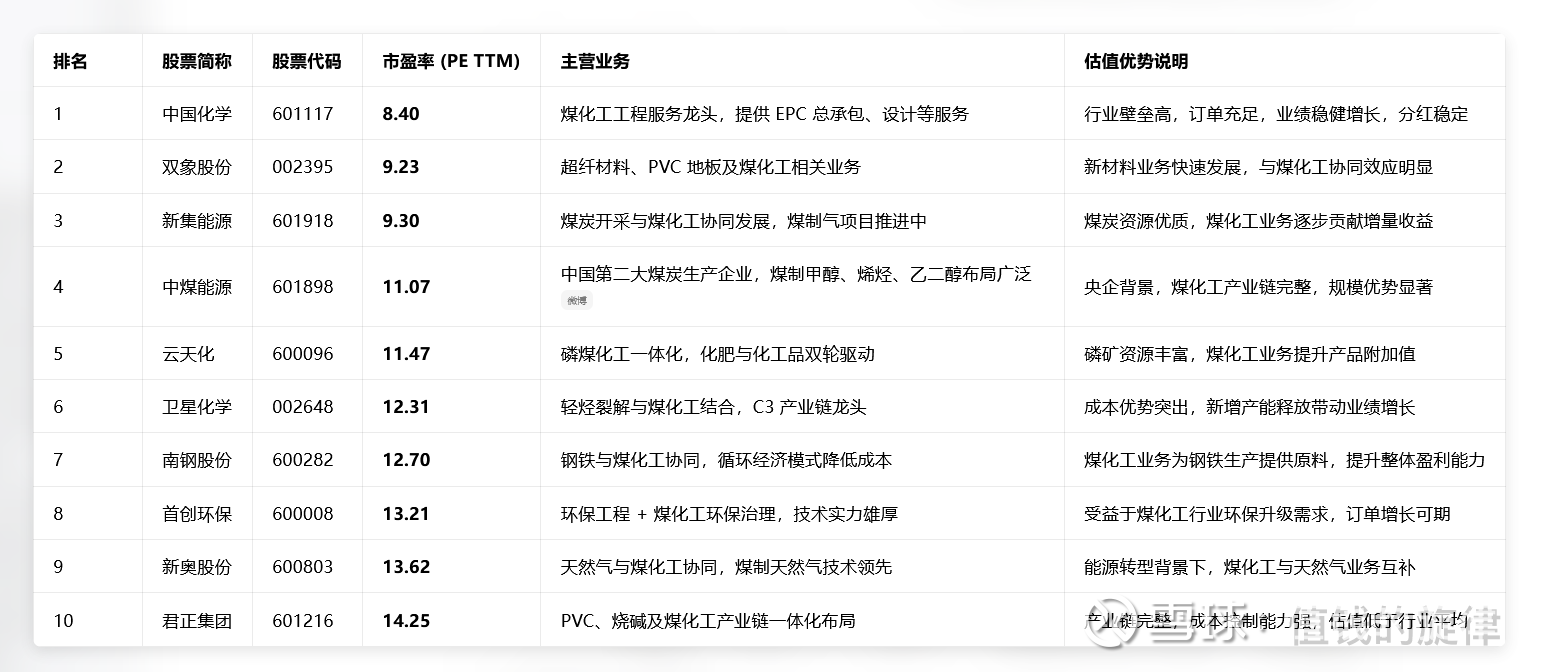The image size is (1545, 672).
Task: Select 首创环保 PE value 13.21
Action: (406, 514)
